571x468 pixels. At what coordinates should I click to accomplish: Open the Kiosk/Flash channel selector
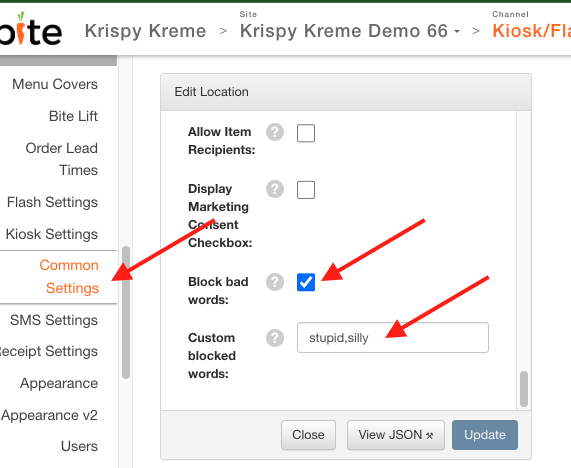(x=531, y=31)
